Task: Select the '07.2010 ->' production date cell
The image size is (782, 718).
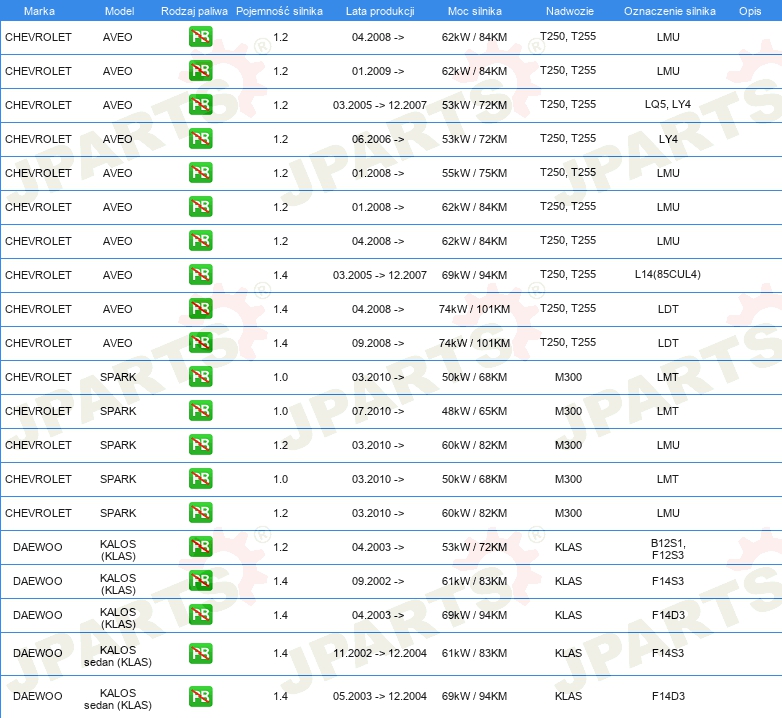Action: point(378,411)
